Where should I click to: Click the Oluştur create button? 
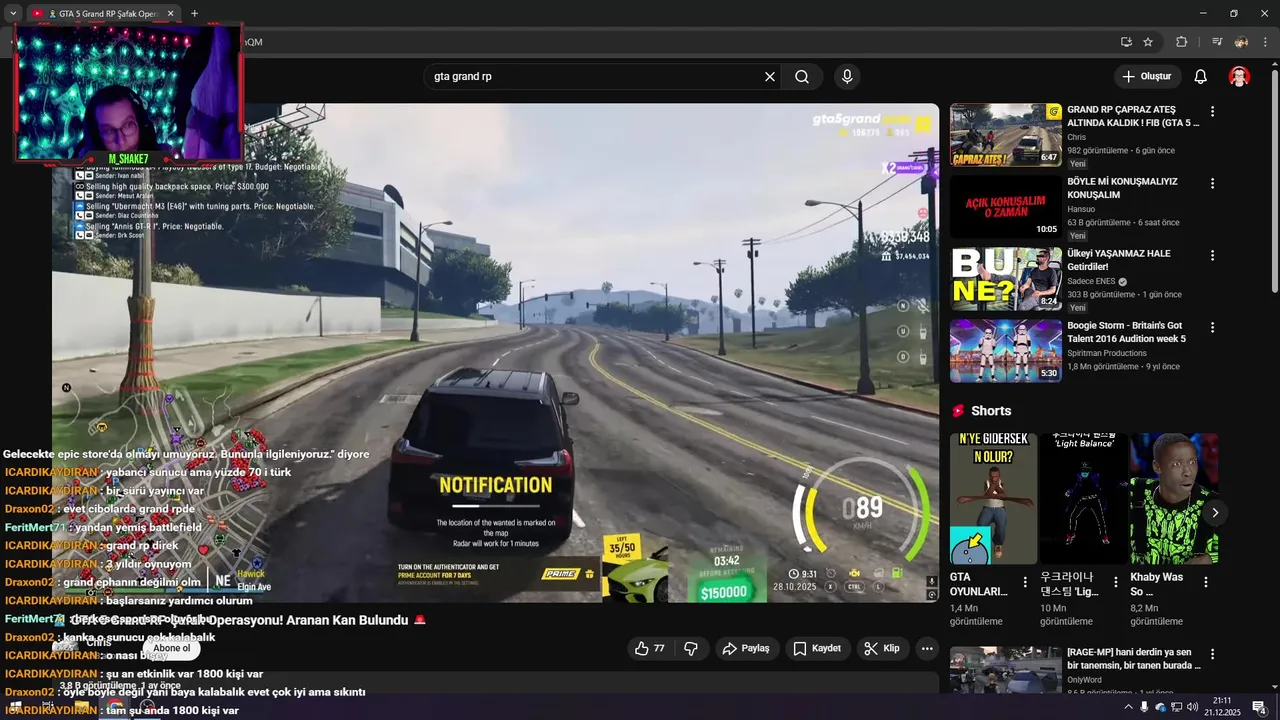(x=1147, y=77)
